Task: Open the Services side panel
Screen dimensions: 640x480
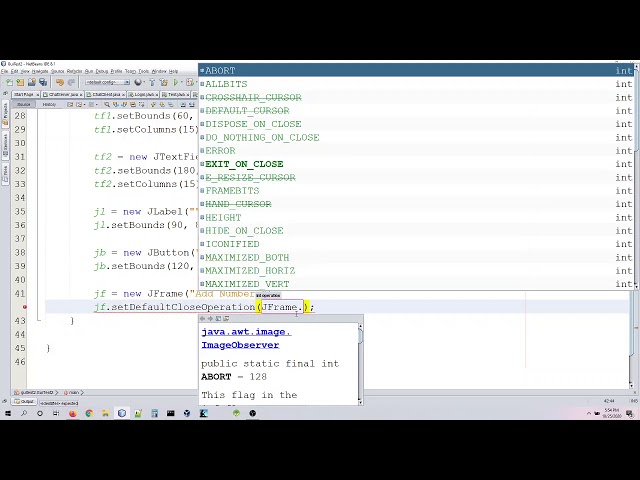Action: click(5, 145)
